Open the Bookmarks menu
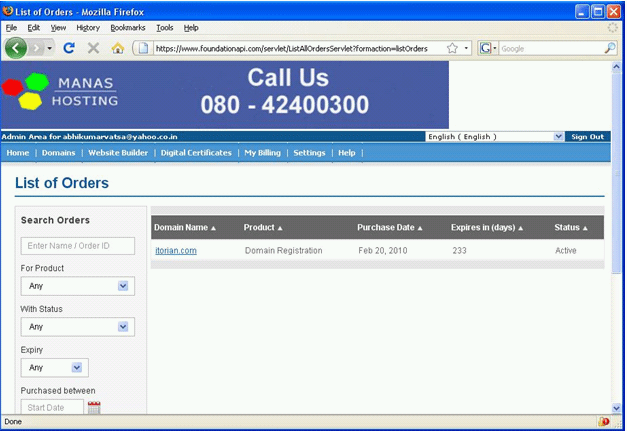This screenshot has width=627, height=431. [128, 28]
